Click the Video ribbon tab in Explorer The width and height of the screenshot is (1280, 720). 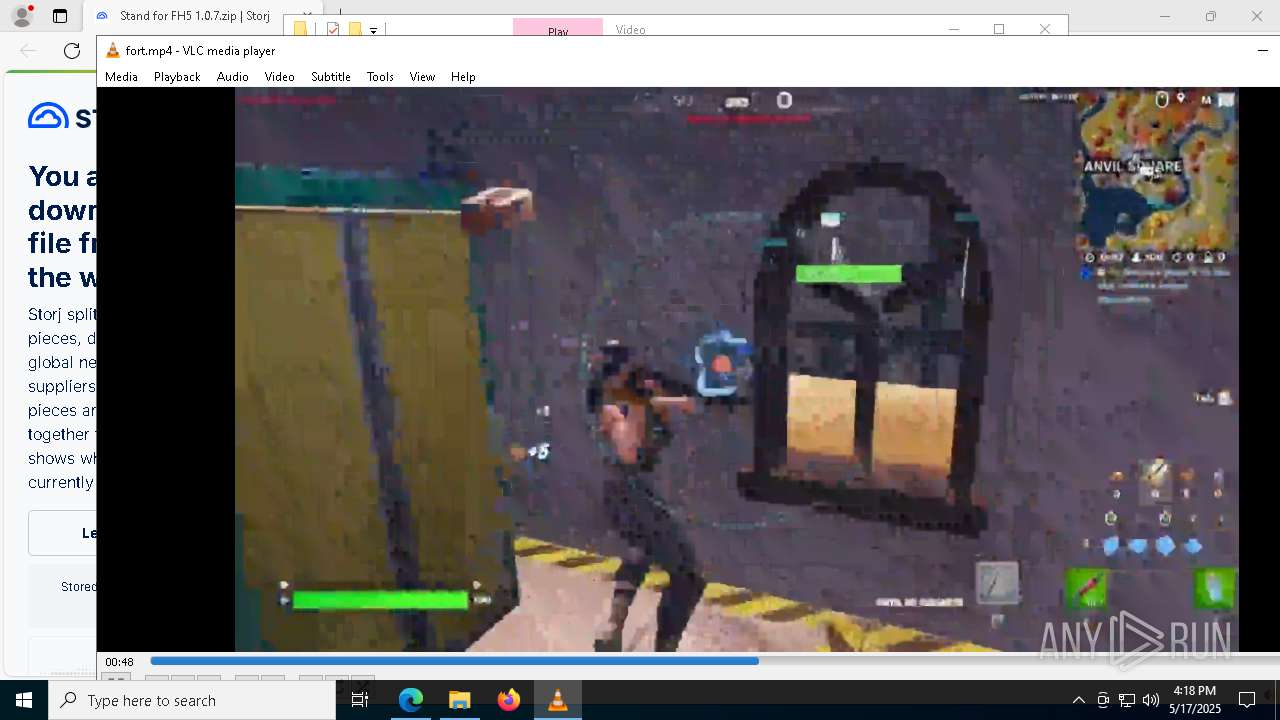pyautogui.click(x=631, y=29)
